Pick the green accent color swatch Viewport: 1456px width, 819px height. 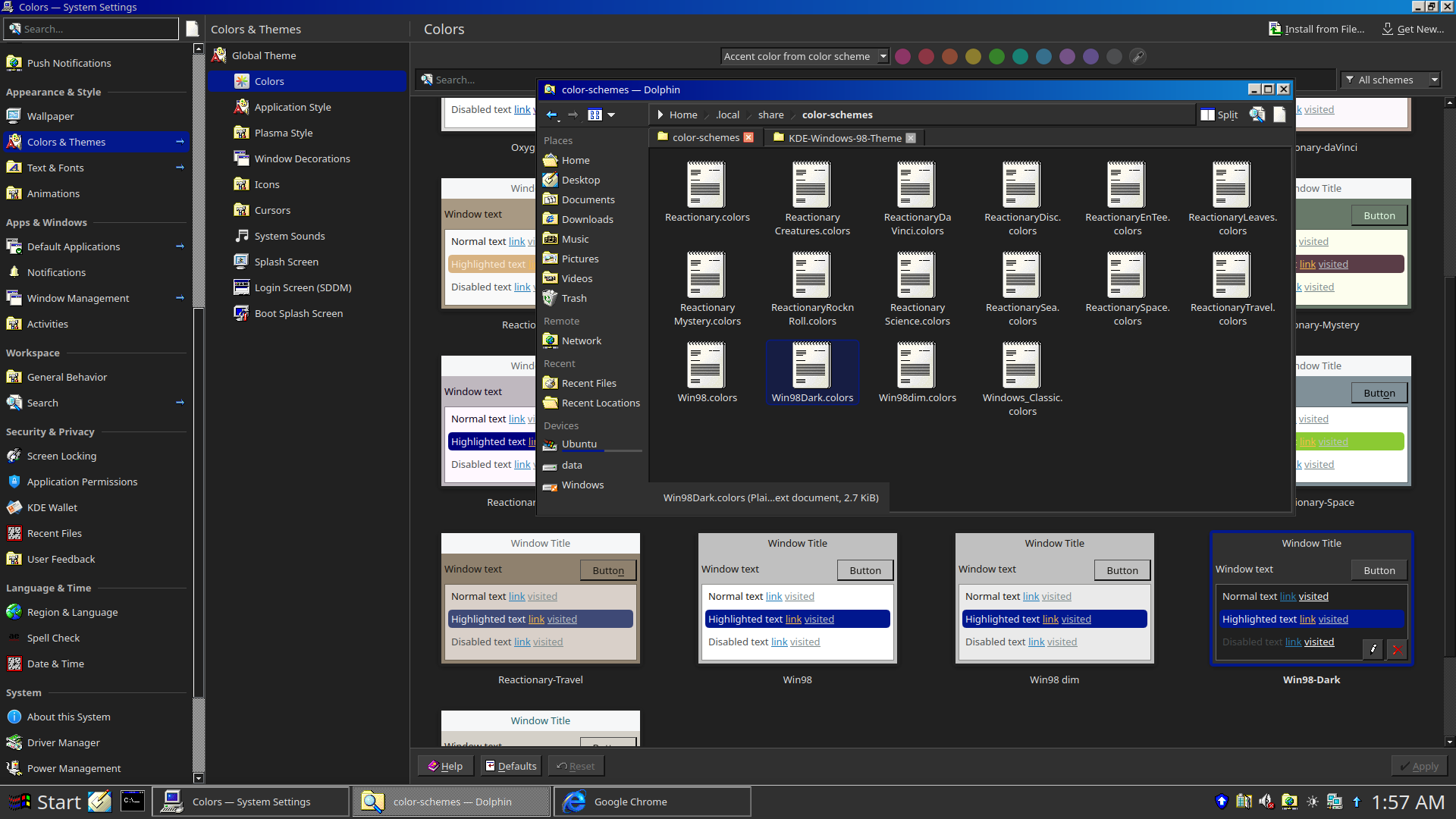pyautogui.click(x=996, y=56)
